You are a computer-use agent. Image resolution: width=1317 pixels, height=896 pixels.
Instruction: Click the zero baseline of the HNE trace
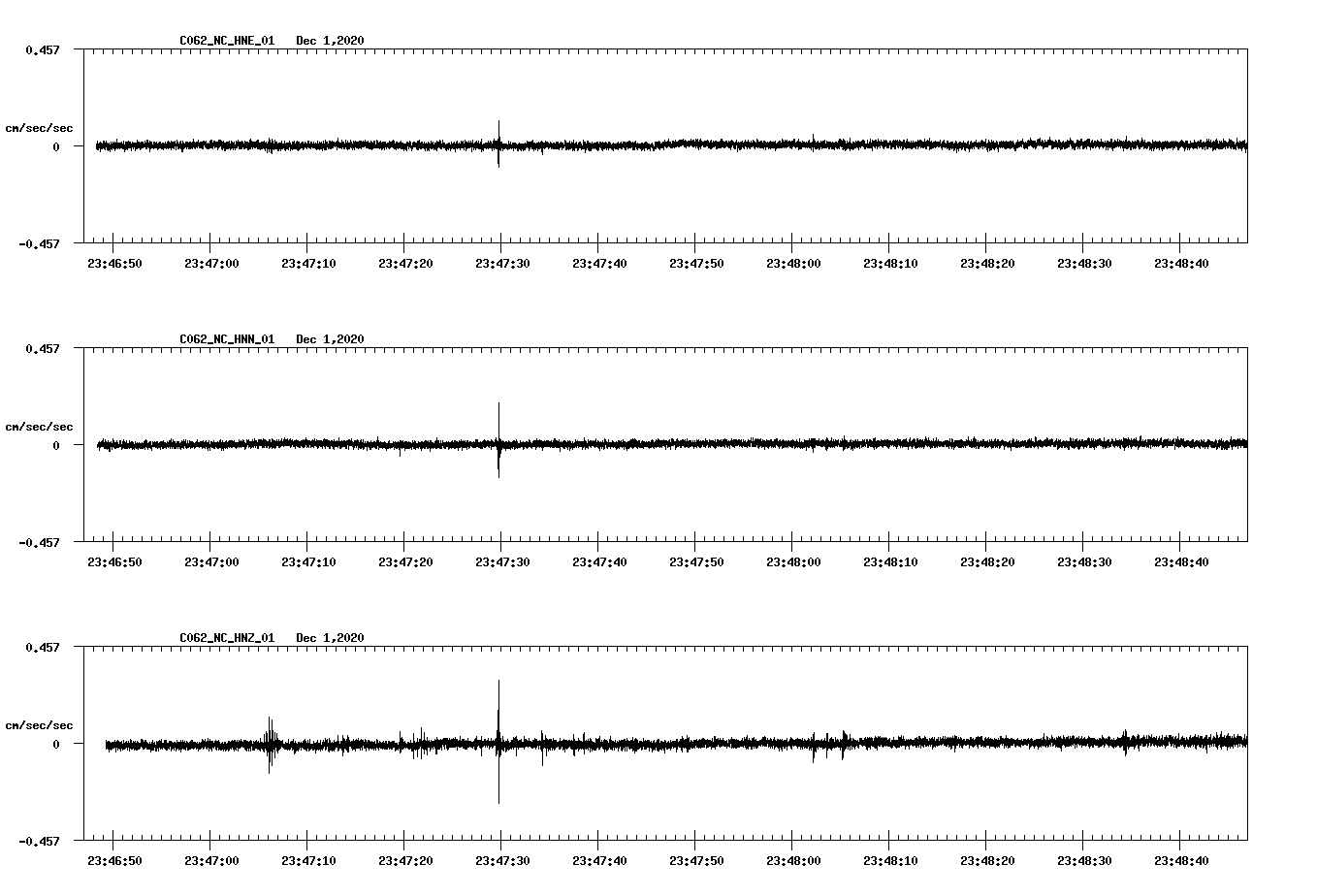pos(679,145)
